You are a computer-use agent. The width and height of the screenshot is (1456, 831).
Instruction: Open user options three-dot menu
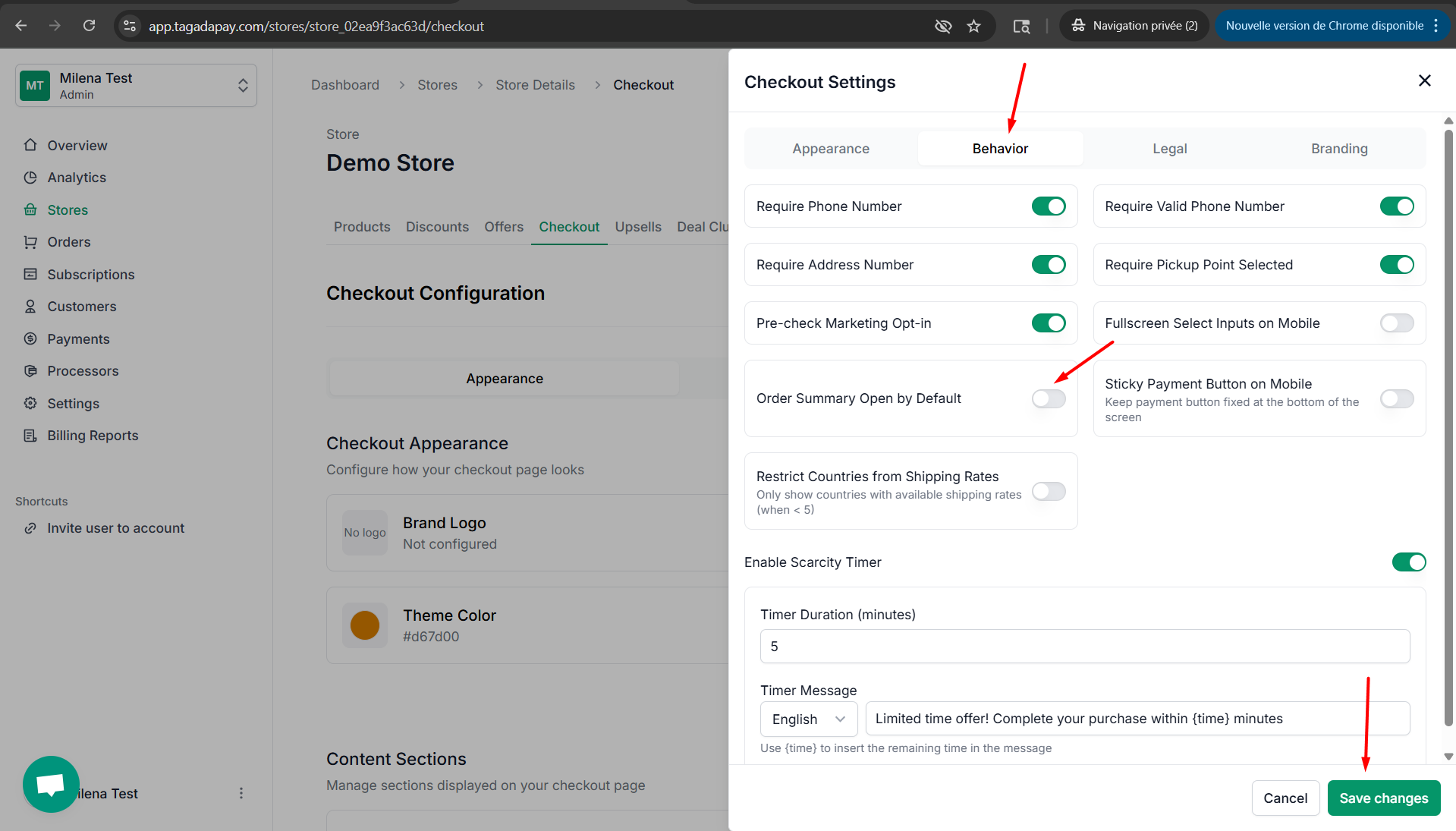241,793
